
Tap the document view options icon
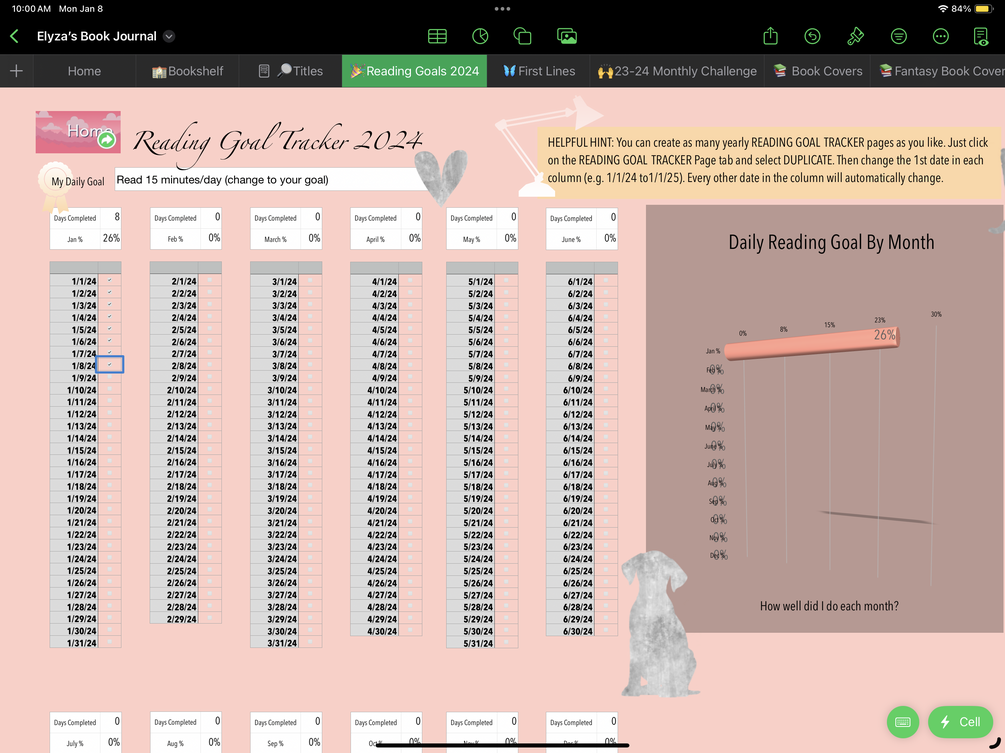(981, 37)
